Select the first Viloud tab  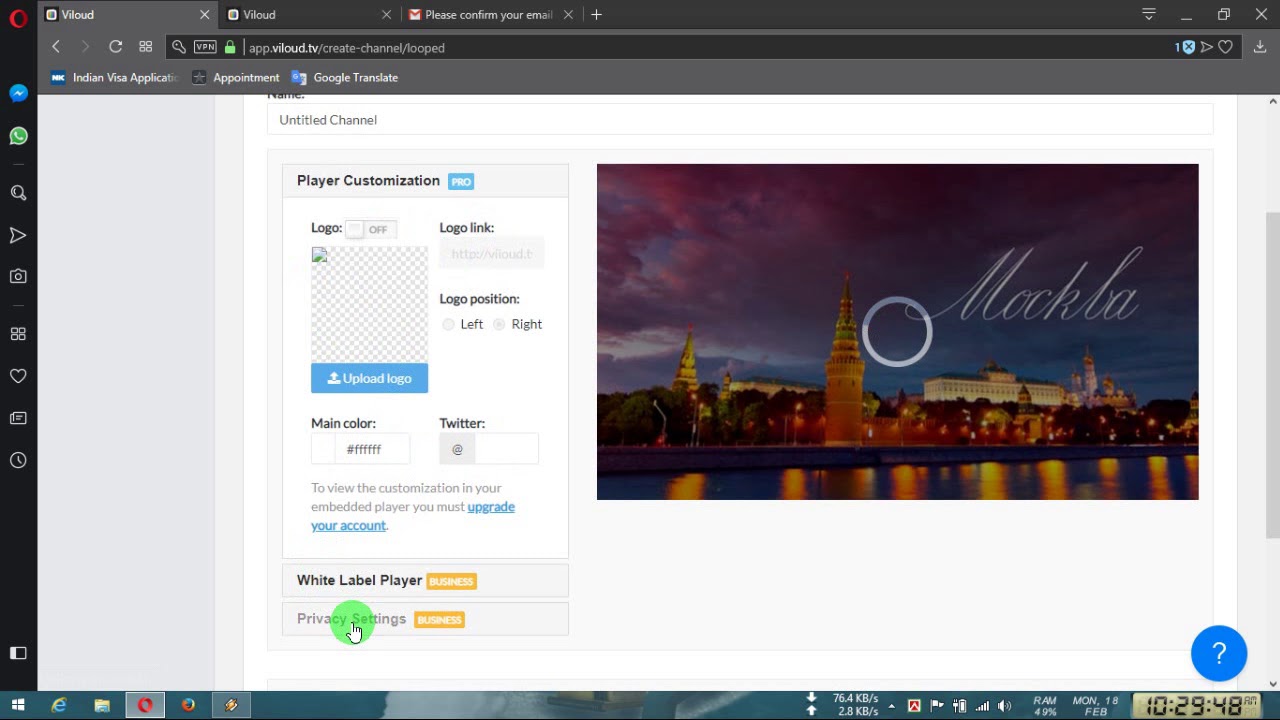126,14
